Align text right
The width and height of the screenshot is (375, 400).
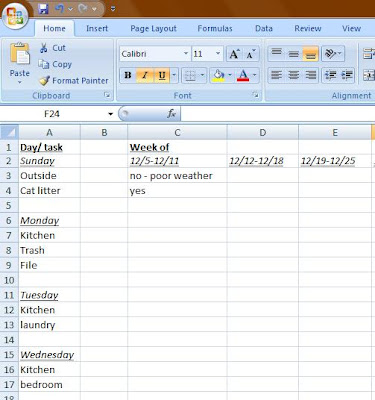pos(311,75)
